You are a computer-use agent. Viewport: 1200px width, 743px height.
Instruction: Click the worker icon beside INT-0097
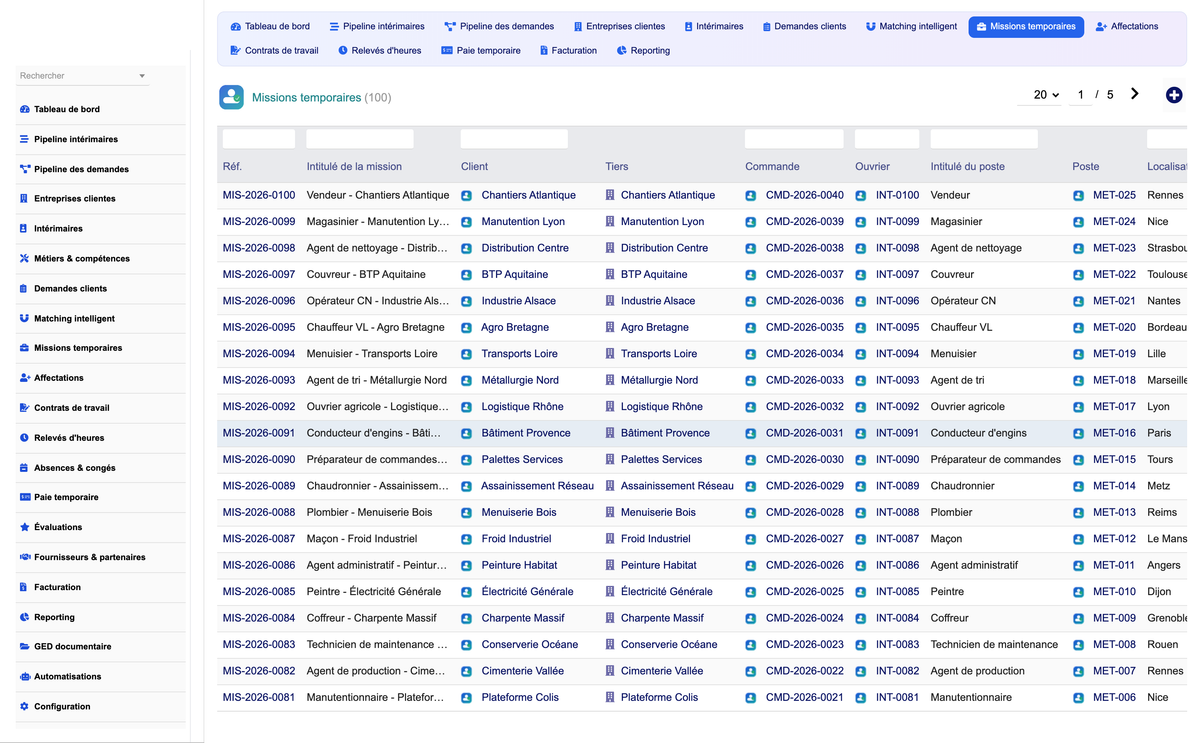(x=861, y=275)
